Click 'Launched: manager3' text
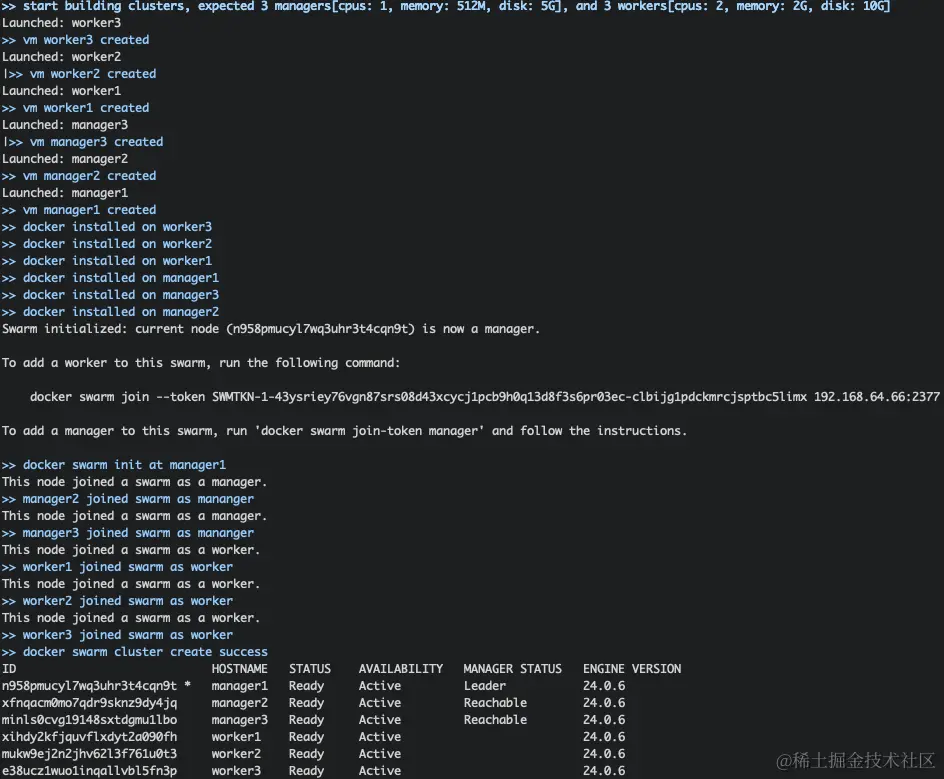Viewport: 944px width, 779px height. point(65,125)
